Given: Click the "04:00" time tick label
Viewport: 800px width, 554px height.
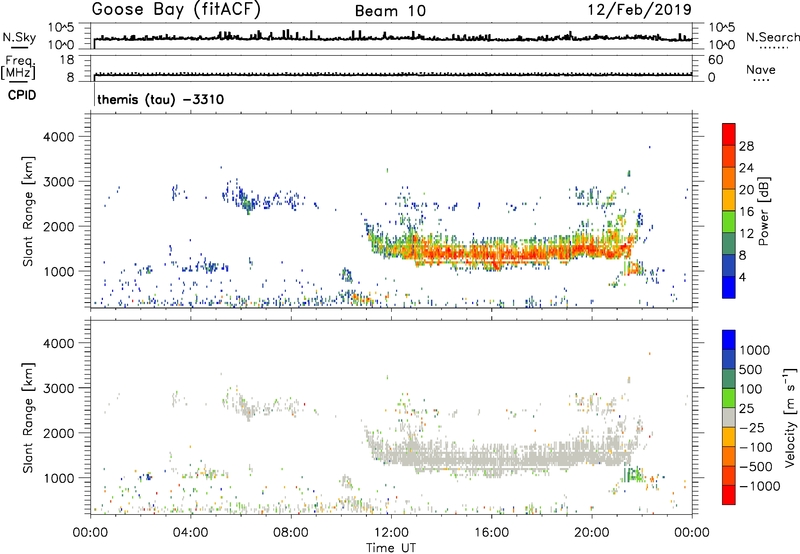Looking at the screenshot, I should click(x=190, y=533).
